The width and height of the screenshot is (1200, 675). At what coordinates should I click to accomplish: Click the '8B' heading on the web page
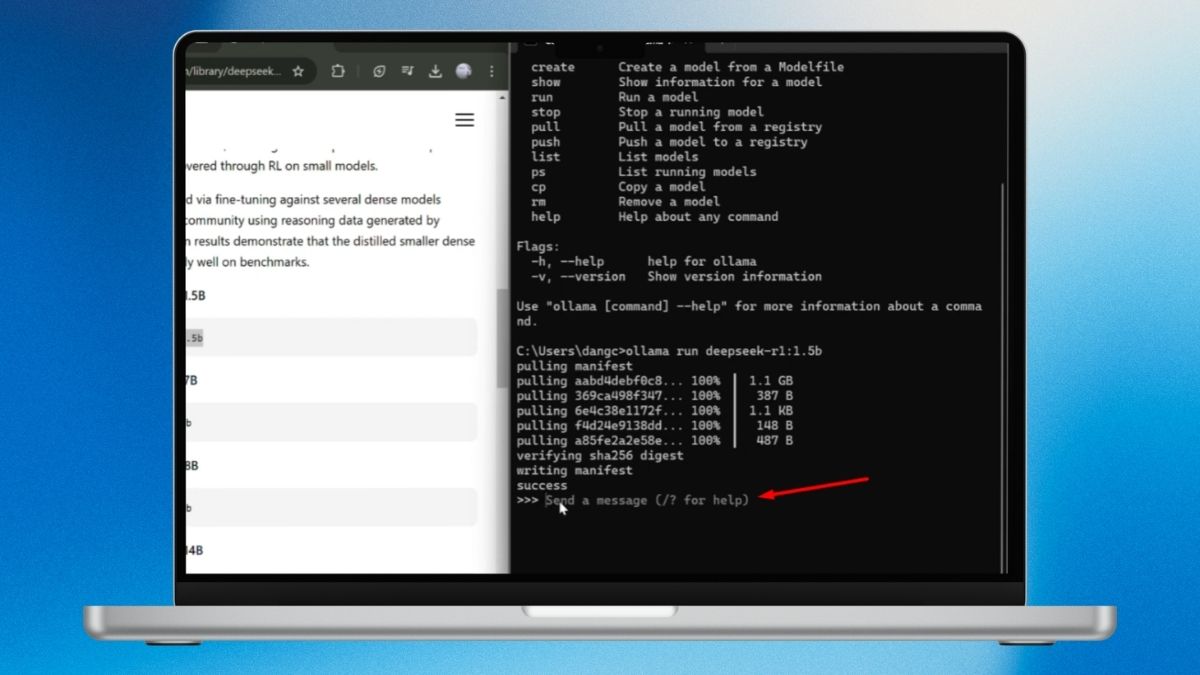pos(191,466)
